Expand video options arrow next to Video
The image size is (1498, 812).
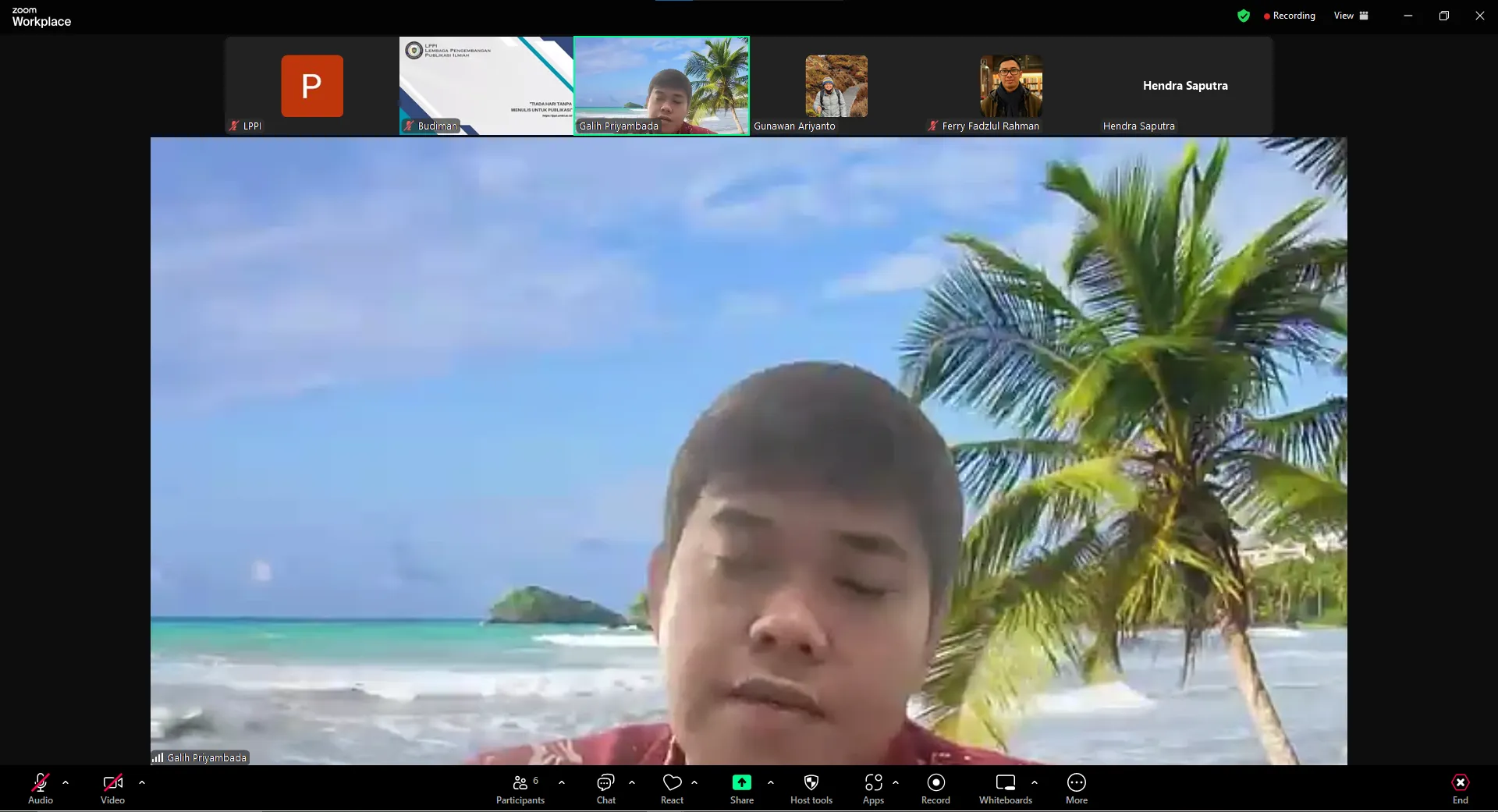coord(142,782)
